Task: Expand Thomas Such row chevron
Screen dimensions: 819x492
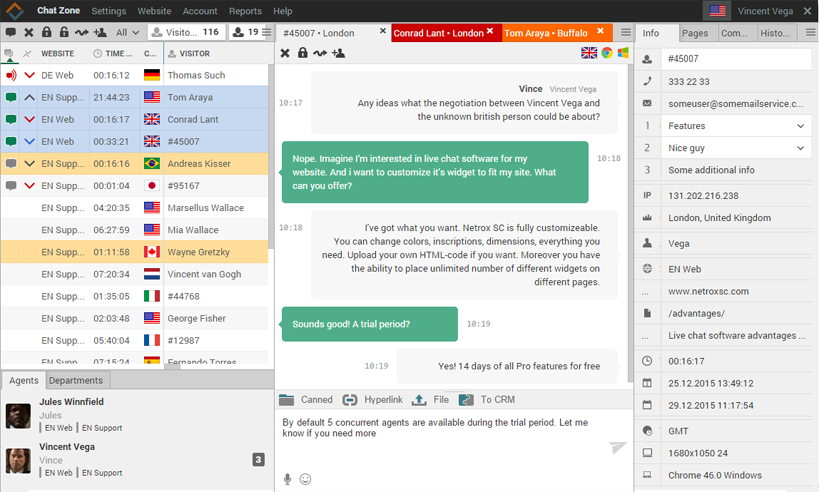Action: pos(29,75)
